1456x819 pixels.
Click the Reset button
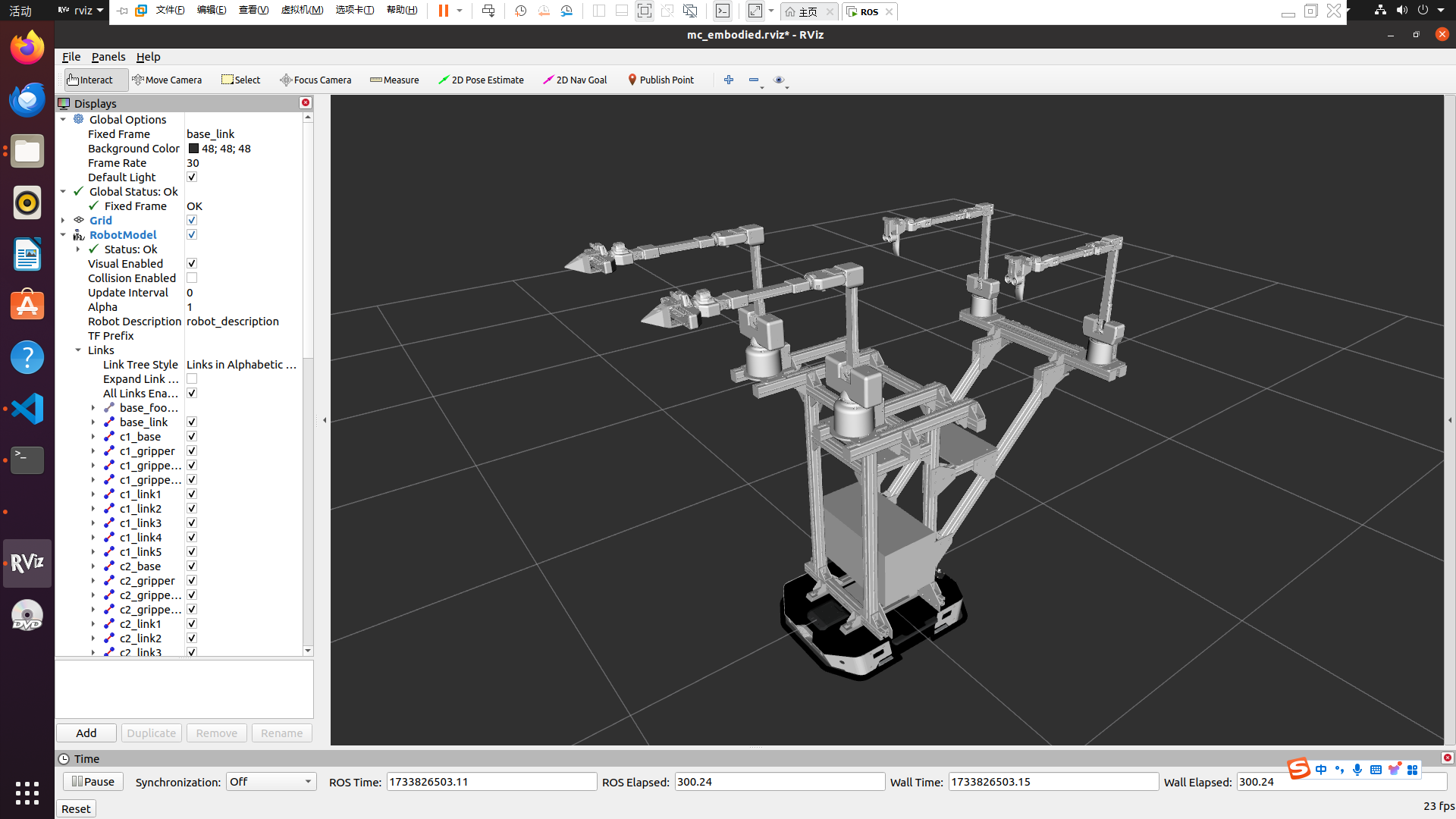tap(76, 808)
